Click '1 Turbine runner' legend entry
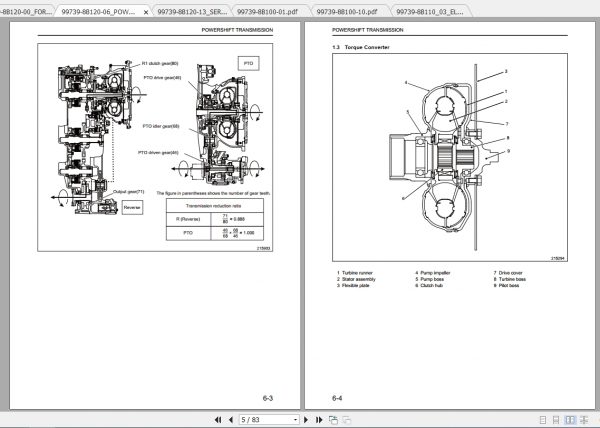 pos(355,273)
